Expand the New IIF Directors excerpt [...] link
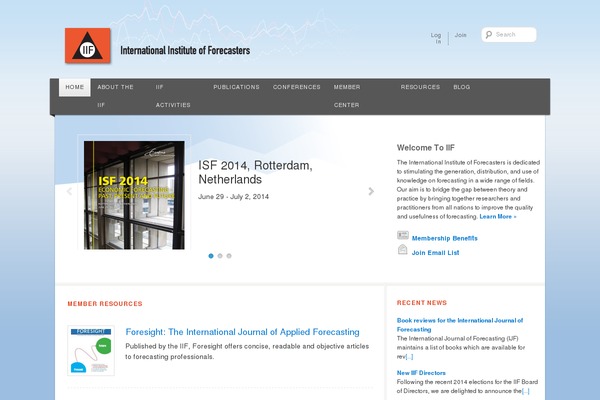Image resolution: width=600 pixels, height=400 pixels. coord(525,391)
